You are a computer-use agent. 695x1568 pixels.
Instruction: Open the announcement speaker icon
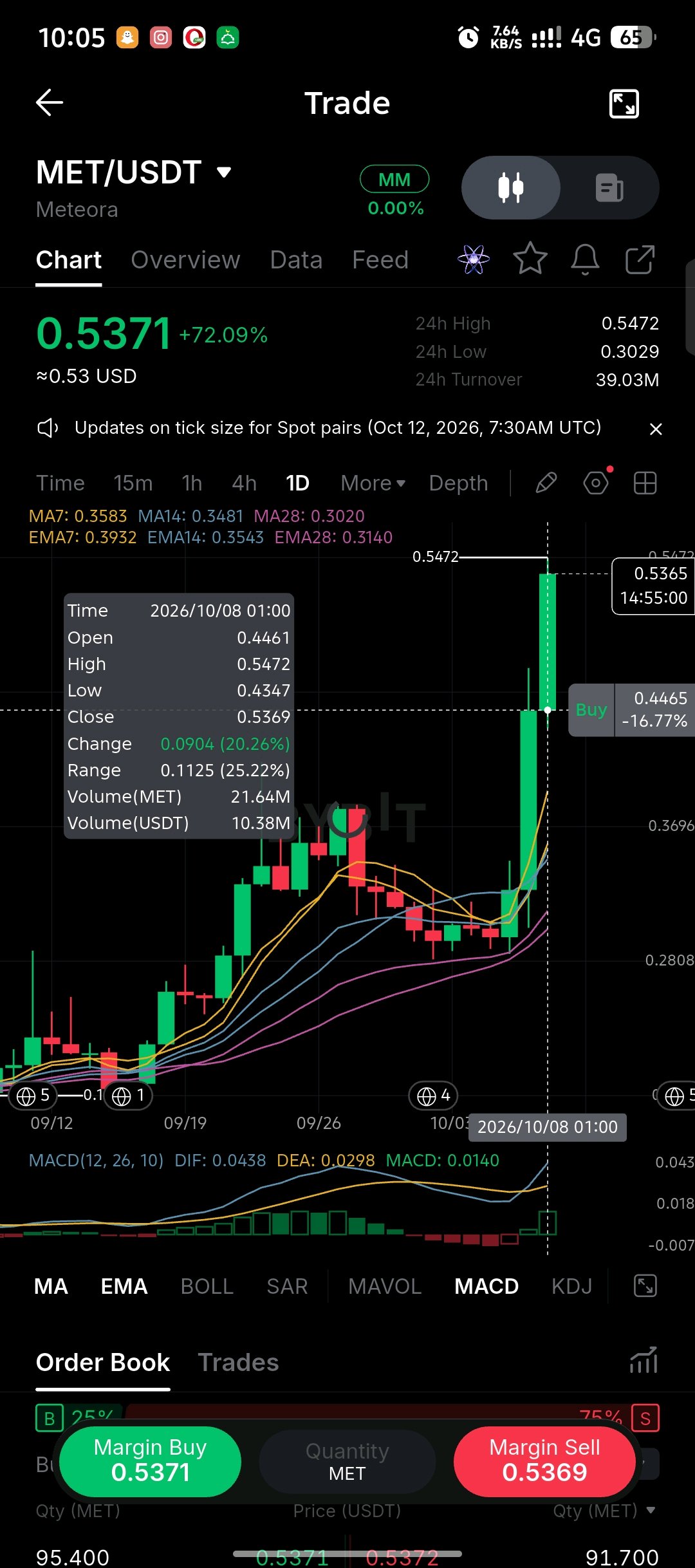tap(48, 428)
